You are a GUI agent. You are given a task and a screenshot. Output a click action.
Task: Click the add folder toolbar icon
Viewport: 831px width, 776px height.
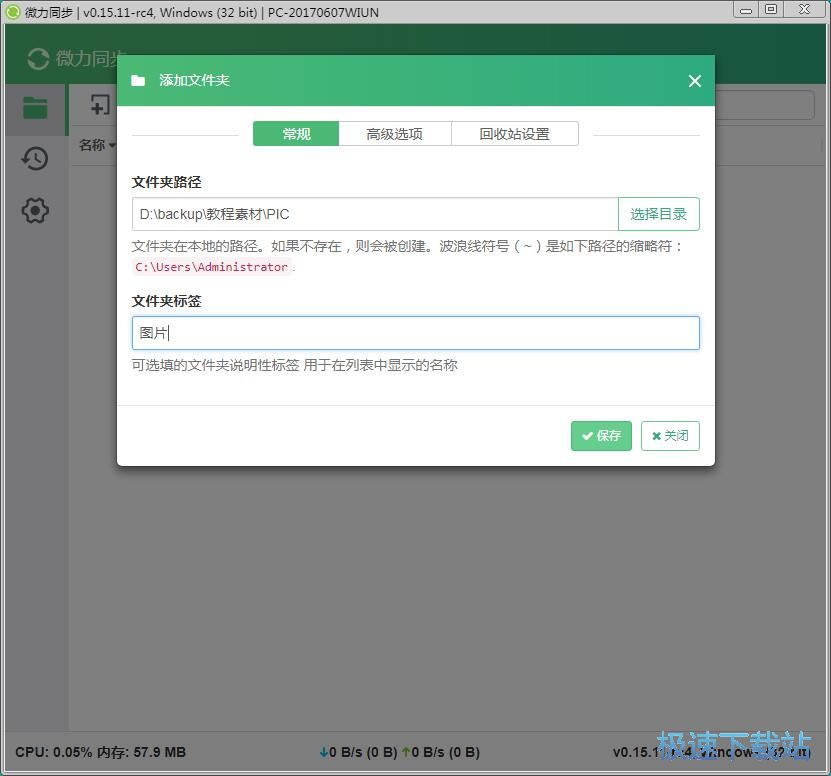click(97, 105)
